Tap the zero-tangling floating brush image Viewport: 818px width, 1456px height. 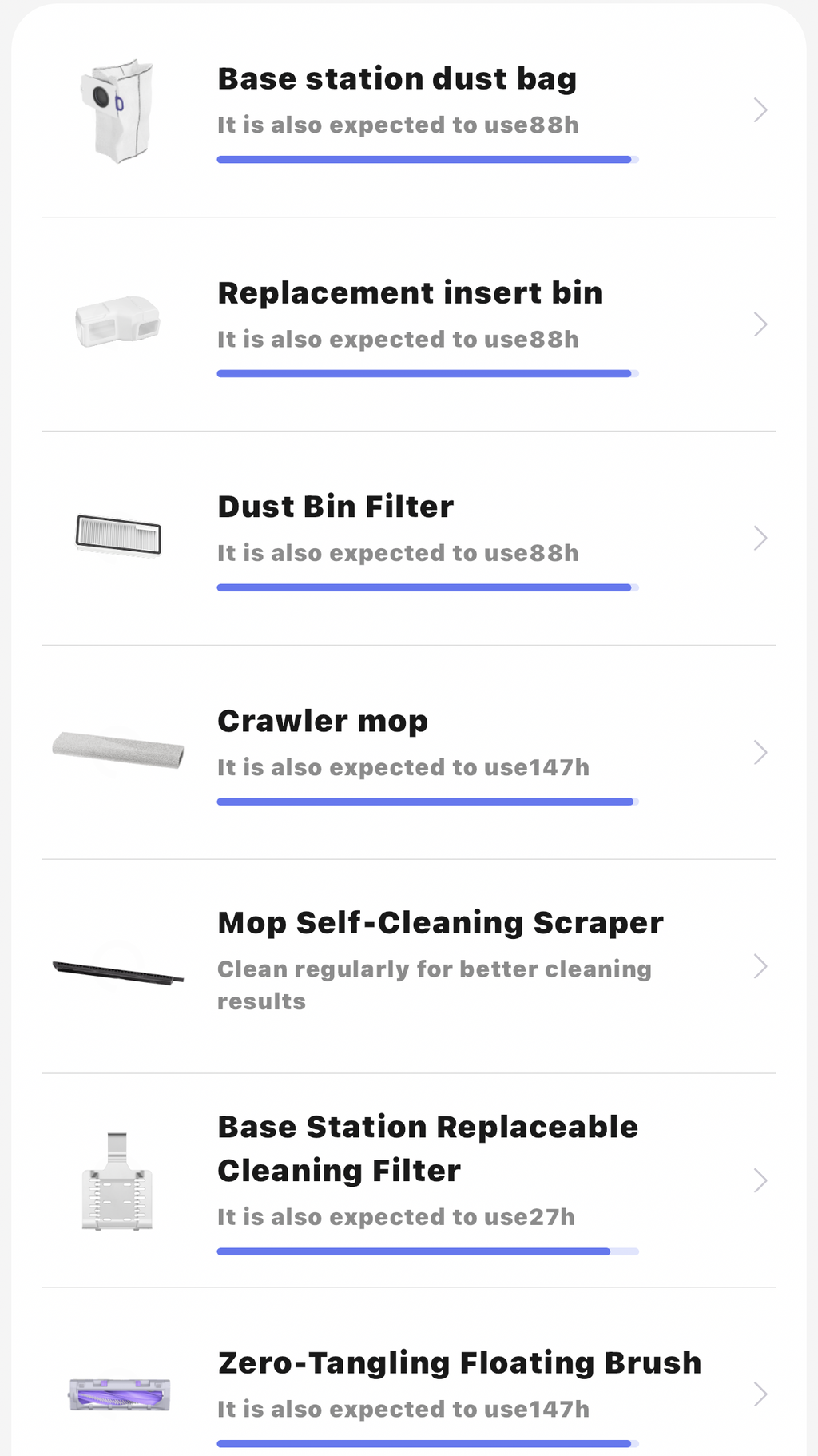pos(119,1394)
